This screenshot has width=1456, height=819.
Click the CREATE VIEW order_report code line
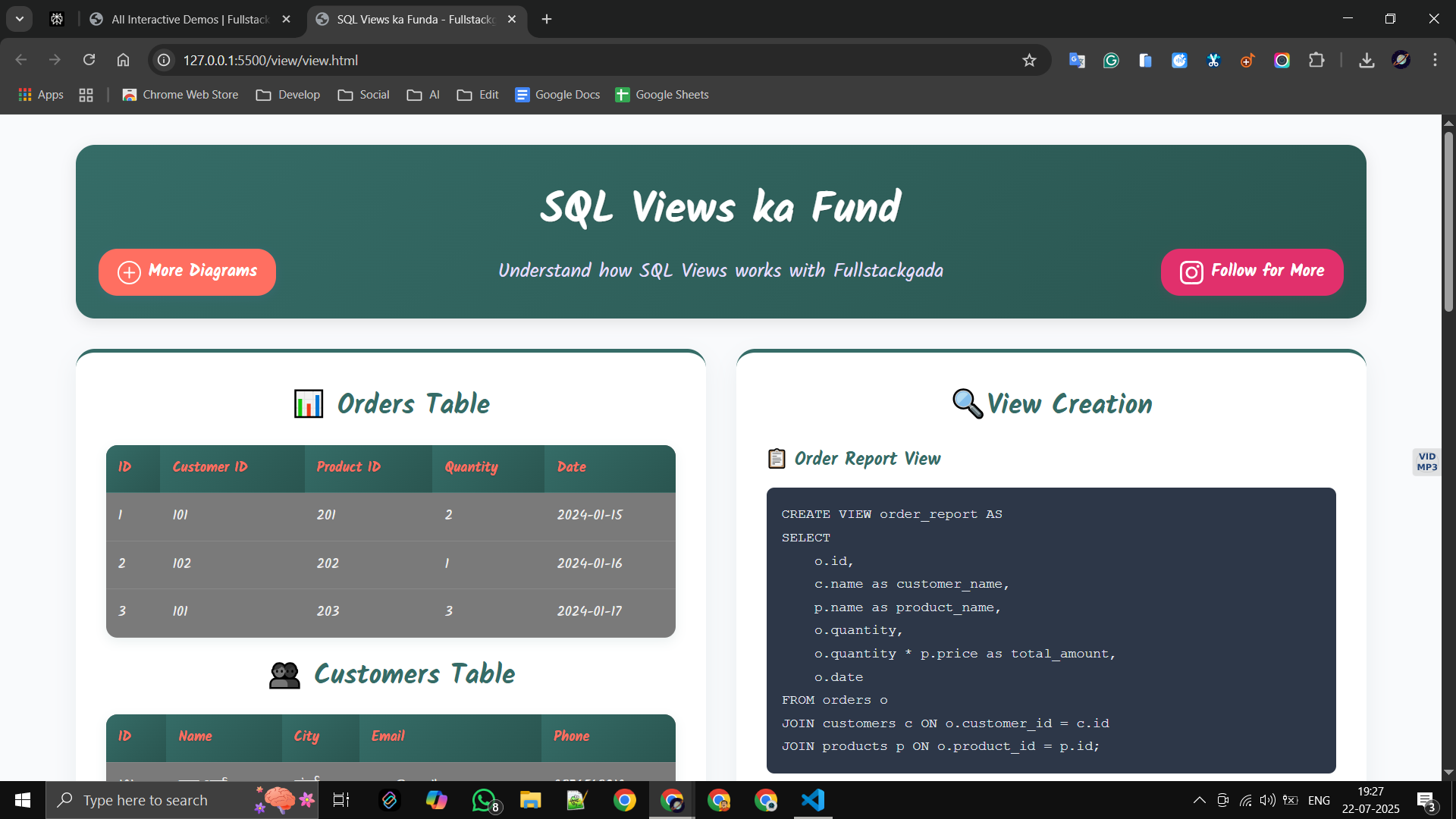tap(892, 514)
